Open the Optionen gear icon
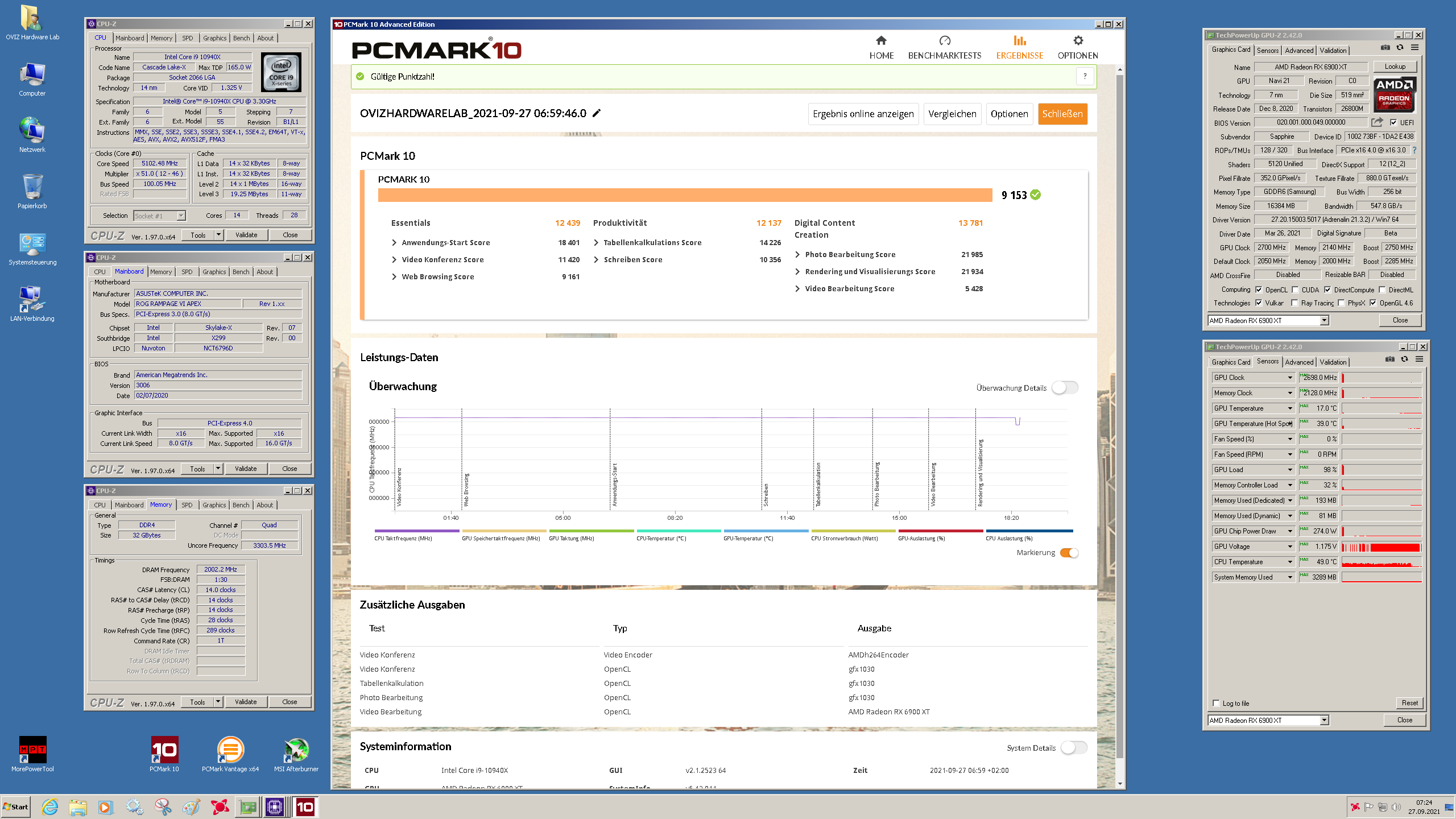The image size is (1456, 819). pyautogui.click(x=1078, y=40)
